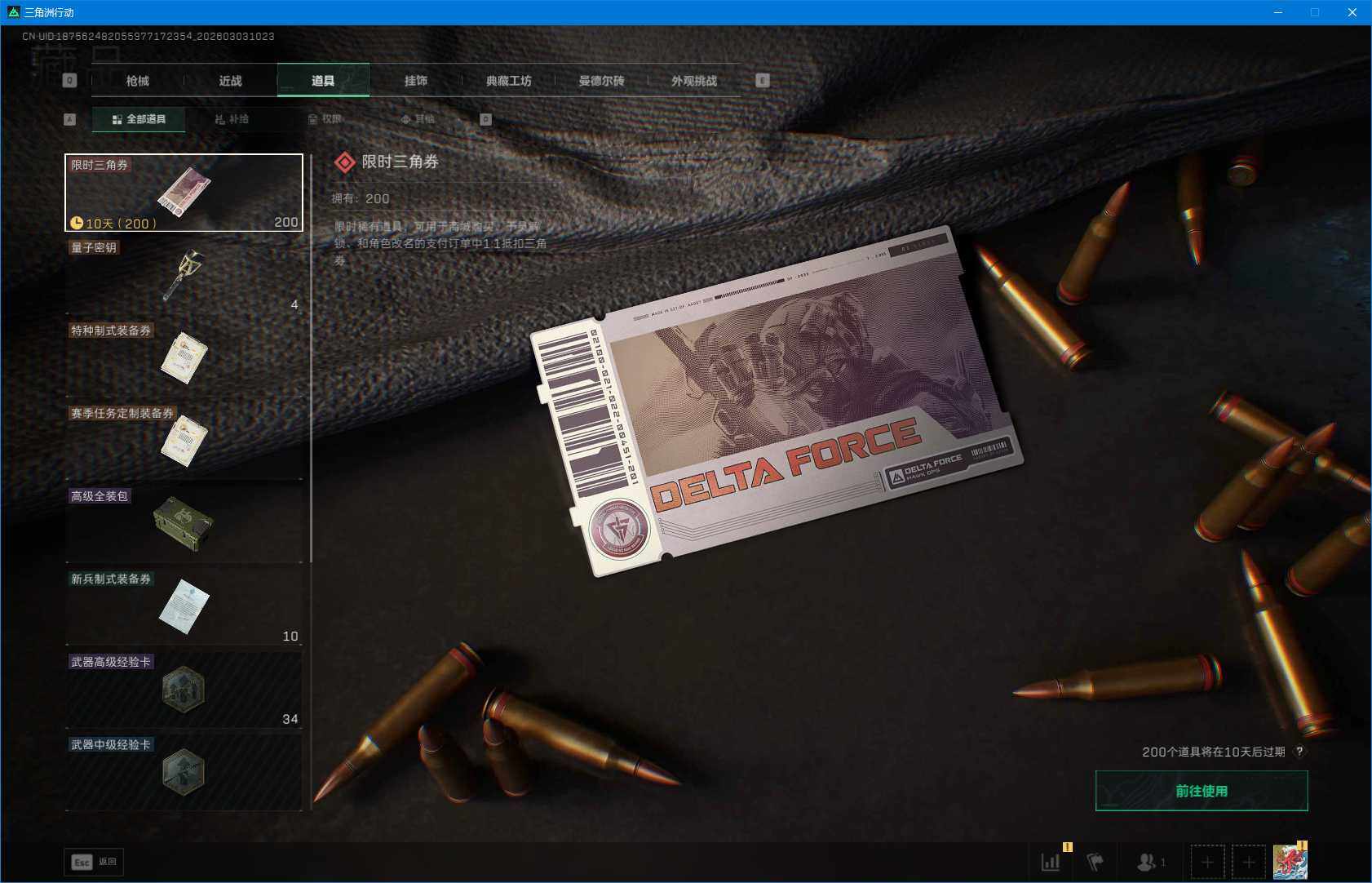Open the friends list icon

pyautogui.click(x=1148, y=862)
